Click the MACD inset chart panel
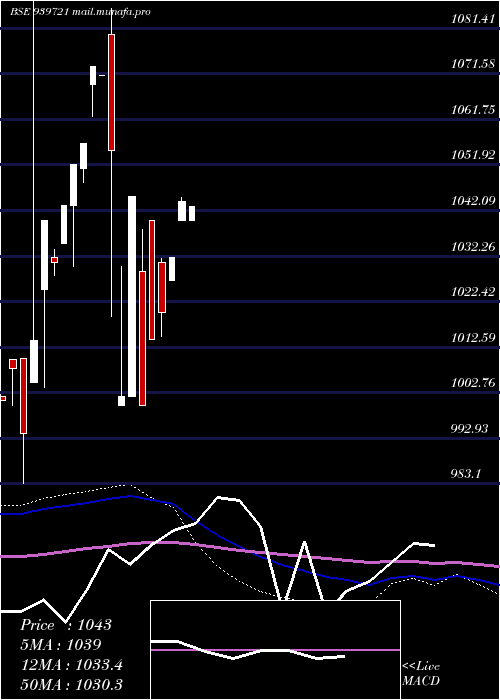 275,650
